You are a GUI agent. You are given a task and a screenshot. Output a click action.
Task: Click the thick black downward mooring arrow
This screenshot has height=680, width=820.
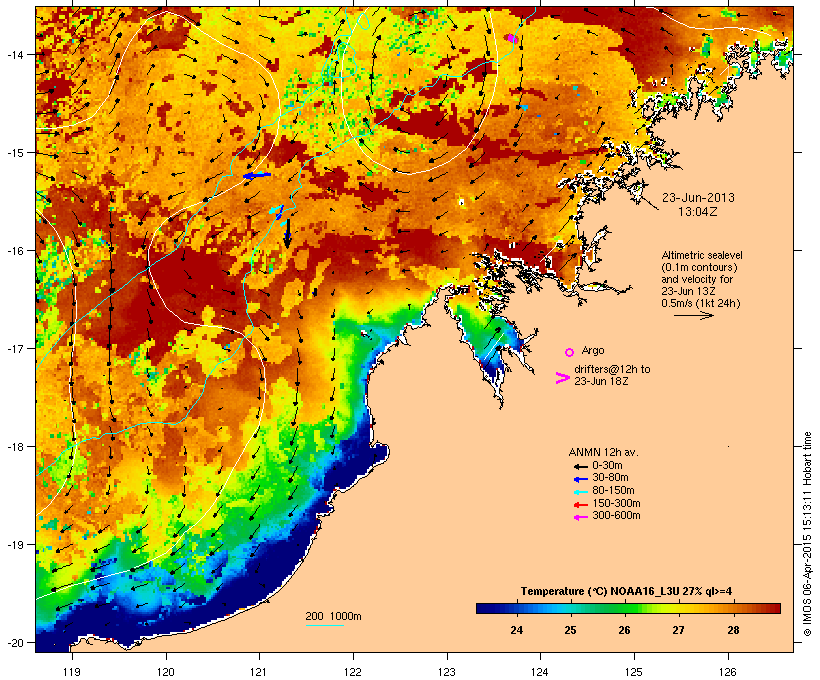coord(287,234)
